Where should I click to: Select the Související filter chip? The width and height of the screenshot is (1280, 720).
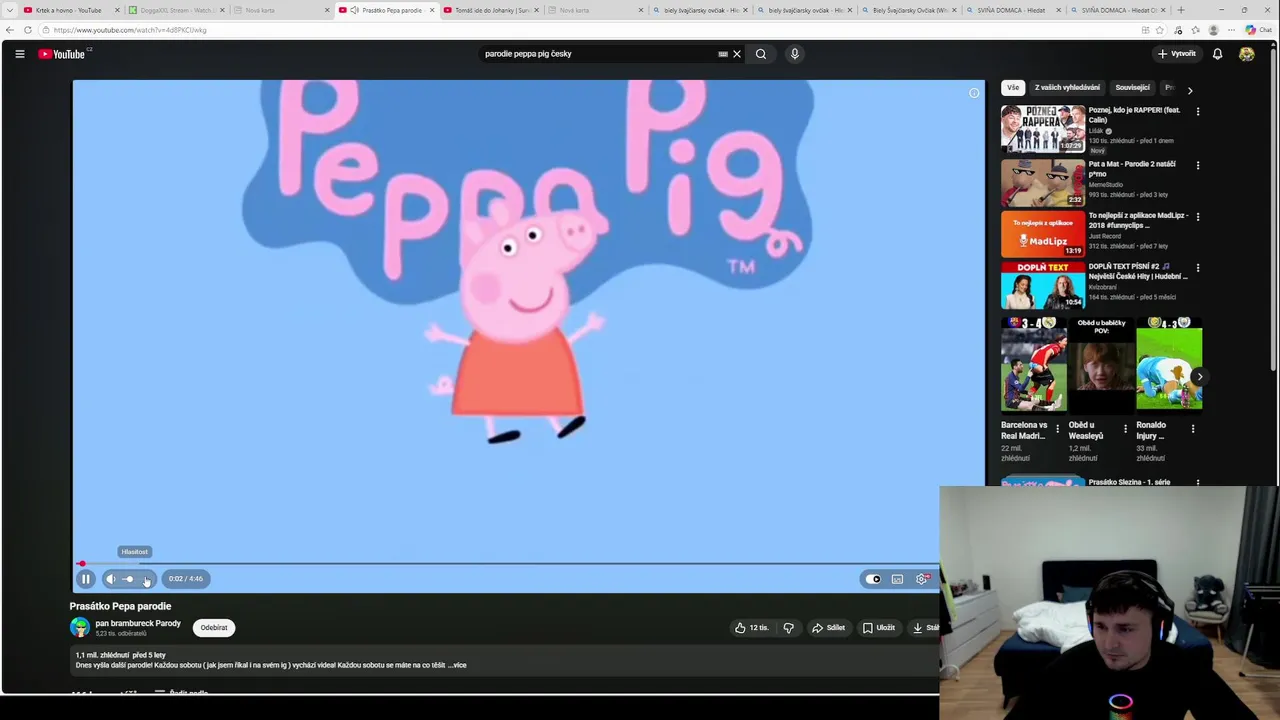(1132, 88)
